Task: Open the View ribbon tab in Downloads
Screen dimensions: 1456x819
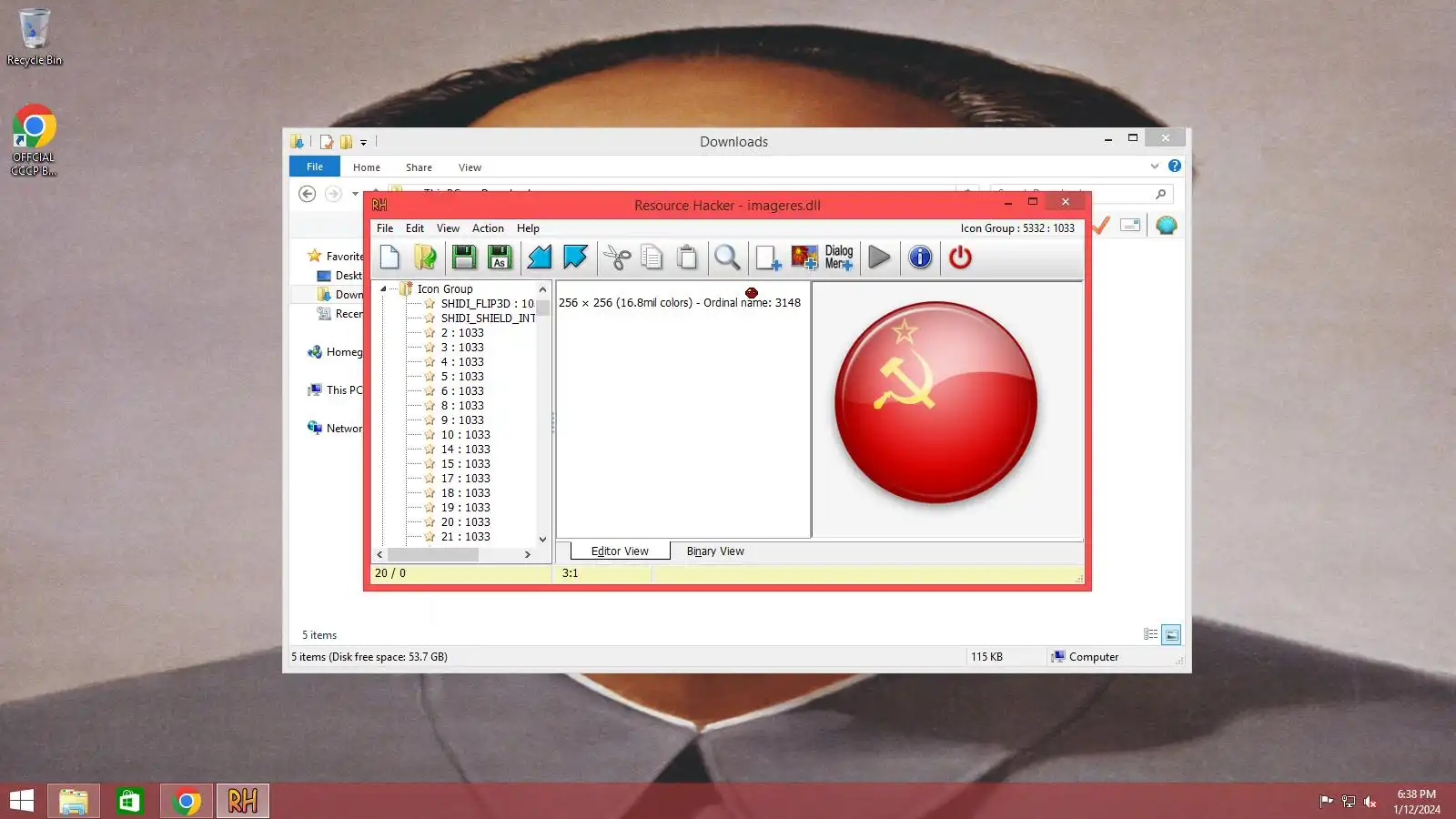Action: 470,167
